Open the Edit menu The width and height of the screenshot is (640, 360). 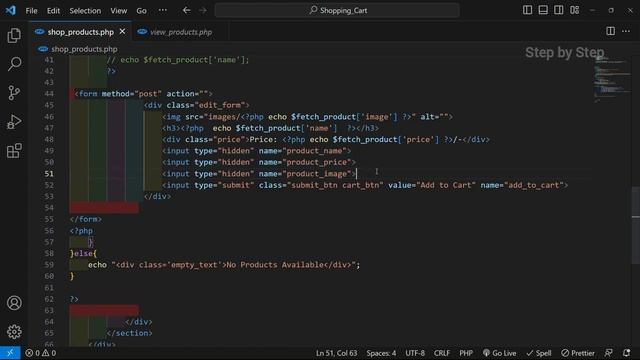tap(53, 11)
